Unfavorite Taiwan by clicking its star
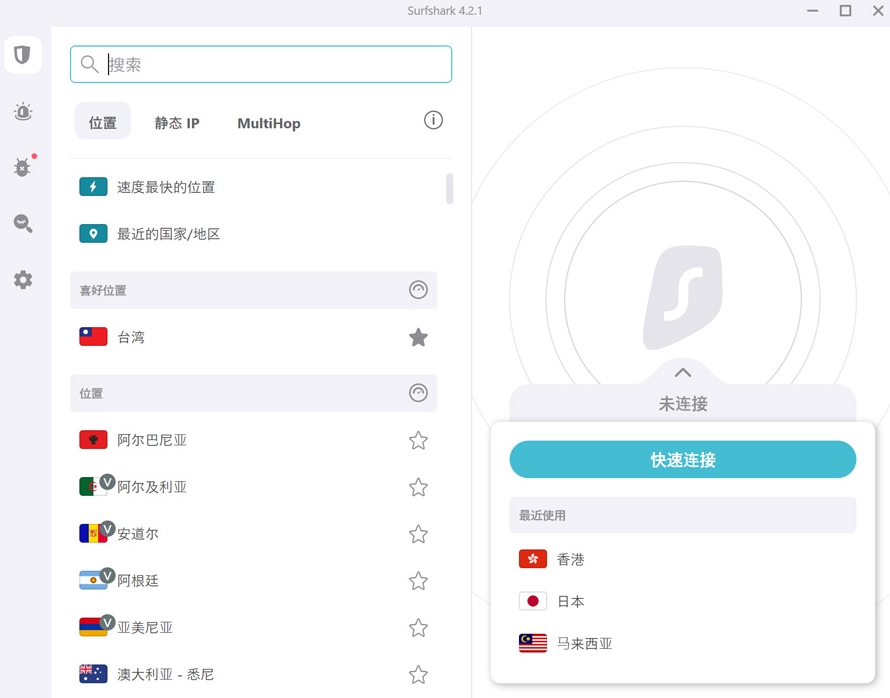The width and height of the screenshot is (890, 698). 418,337
